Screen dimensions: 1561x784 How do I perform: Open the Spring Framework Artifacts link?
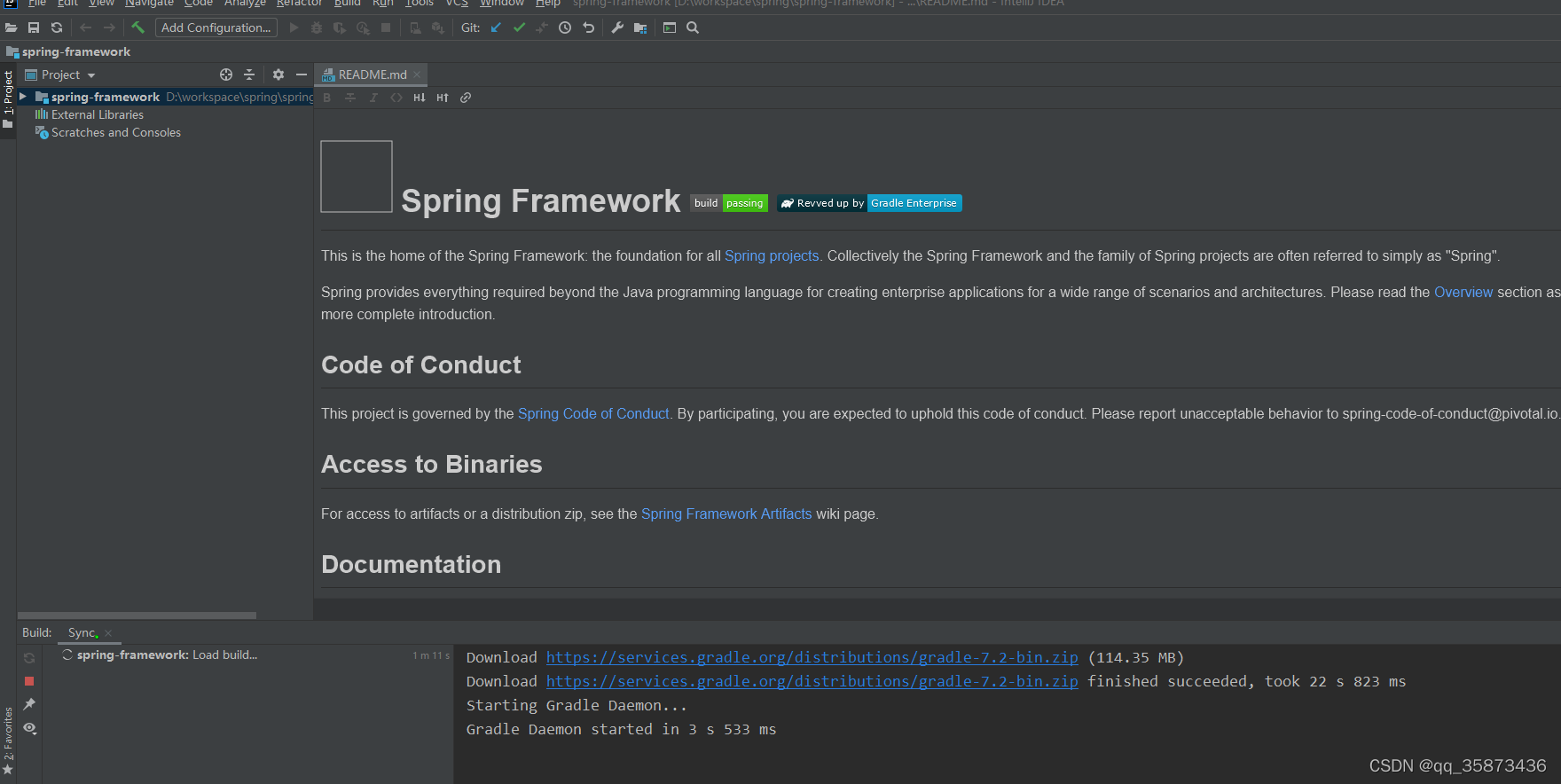[726, 514]
